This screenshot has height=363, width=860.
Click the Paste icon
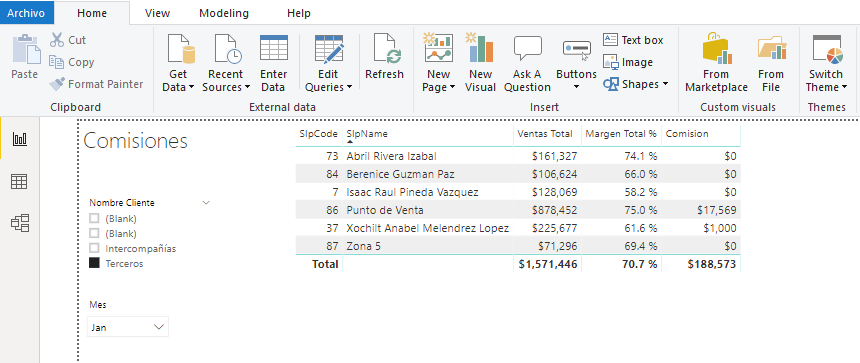pyautogui.click(x=26, y=49)
